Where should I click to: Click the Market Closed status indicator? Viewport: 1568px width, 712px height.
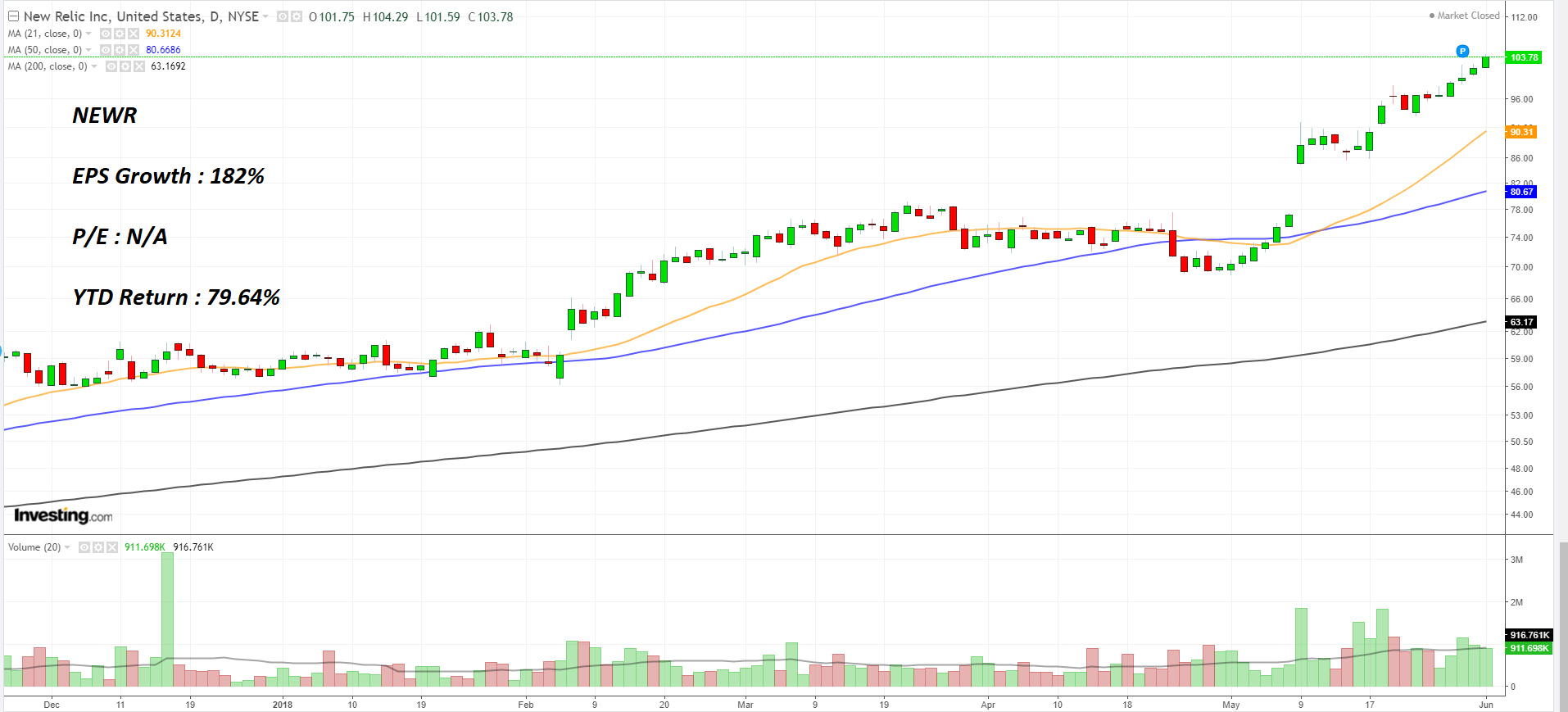[1464, 16]
